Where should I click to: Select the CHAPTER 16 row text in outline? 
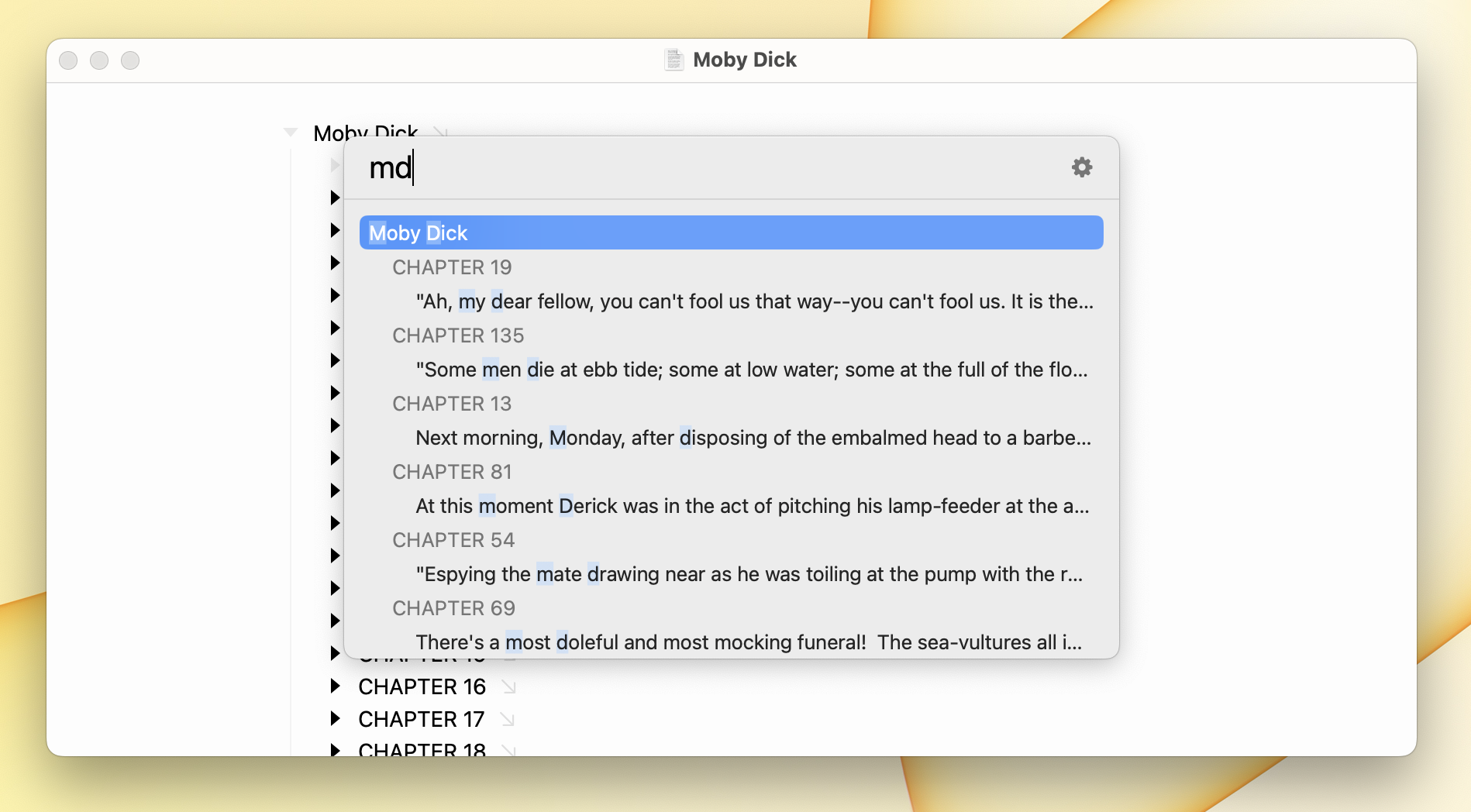click(x=422, y=686)
